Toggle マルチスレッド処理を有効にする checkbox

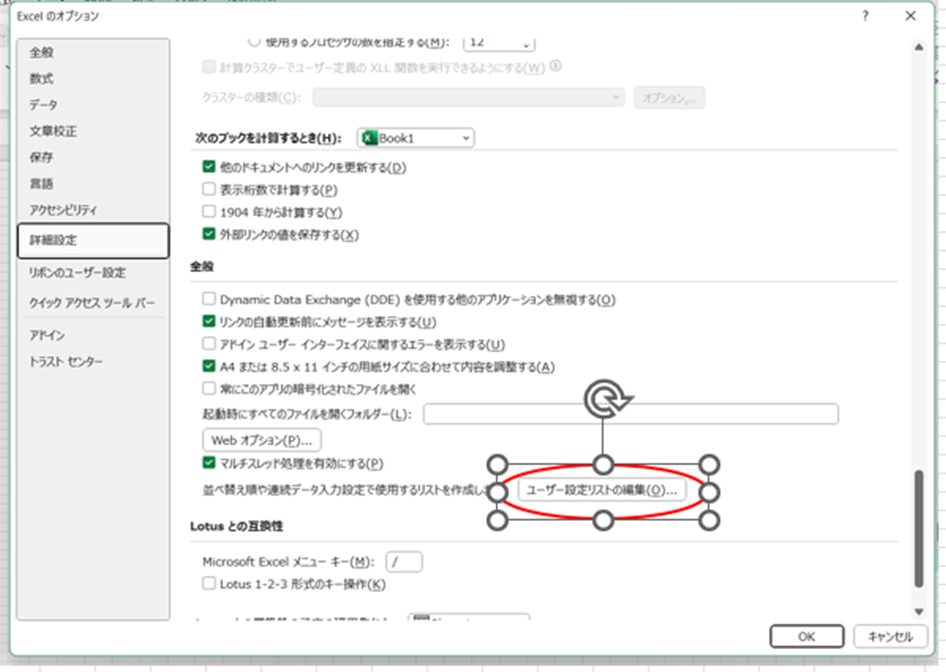[209, 463]
